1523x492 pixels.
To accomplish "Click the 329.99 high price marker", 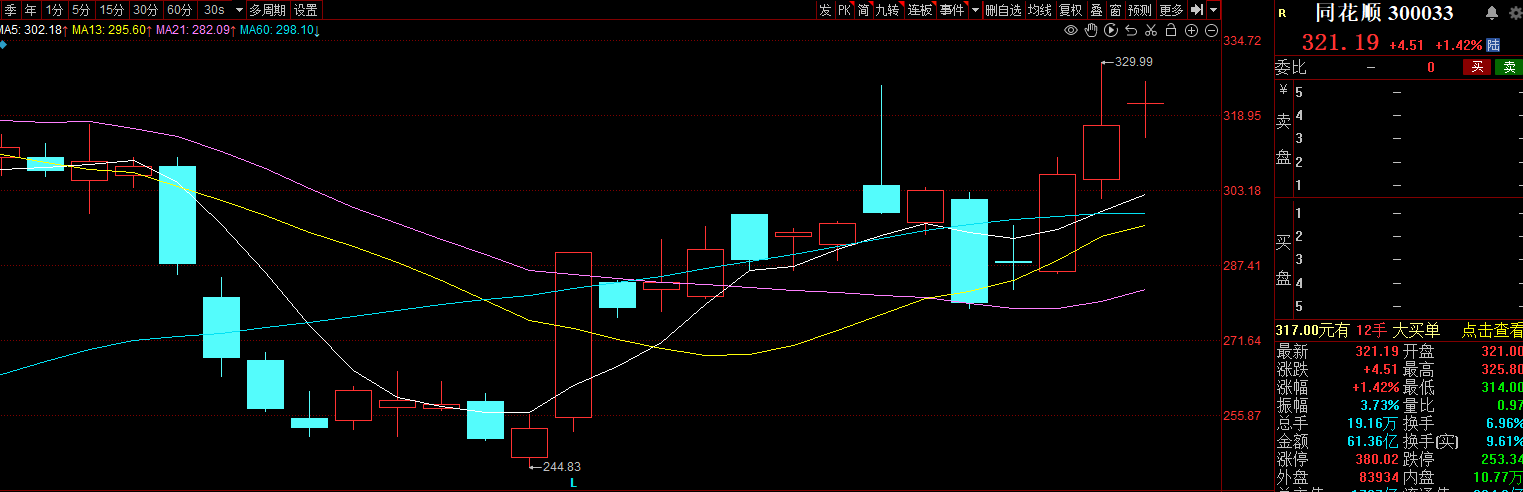I will (1134, 61).
